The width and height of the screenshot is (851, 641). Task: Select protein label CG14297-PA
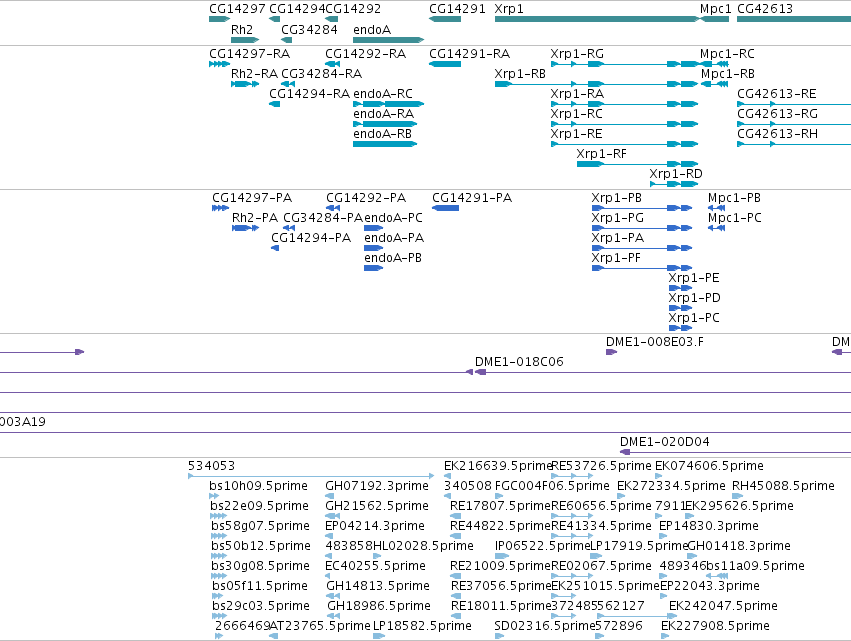tap(252, 198)
